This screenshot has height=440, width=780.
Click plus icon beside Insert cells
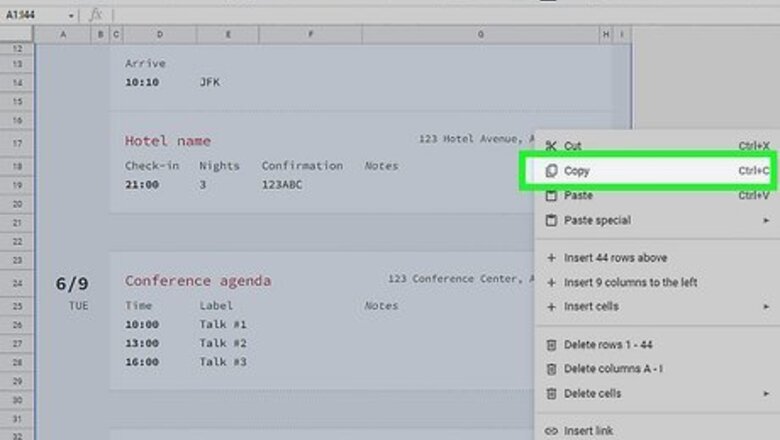pos(551,307)
